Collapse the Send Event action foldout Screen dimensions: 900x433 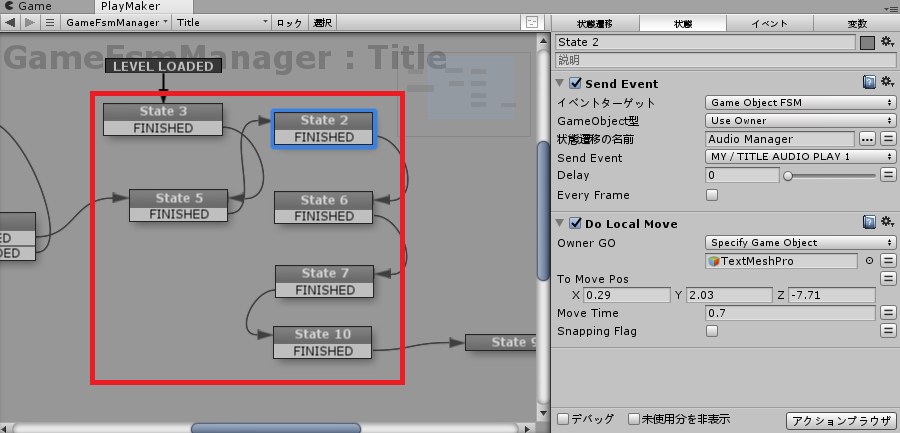point(561,83)
